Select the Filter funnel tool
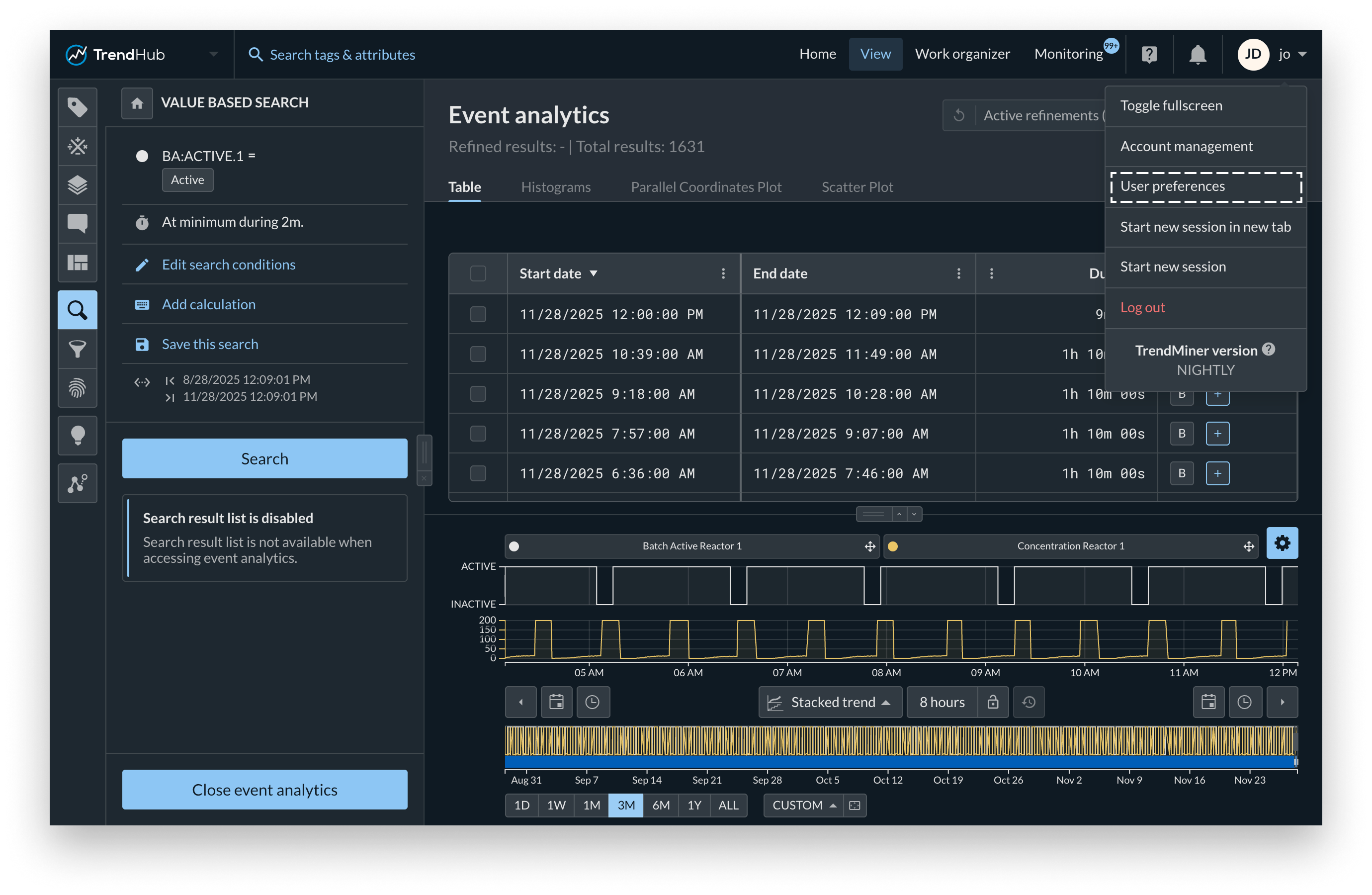The width and height of the screenshot is (1372, 895). point(77,350)
